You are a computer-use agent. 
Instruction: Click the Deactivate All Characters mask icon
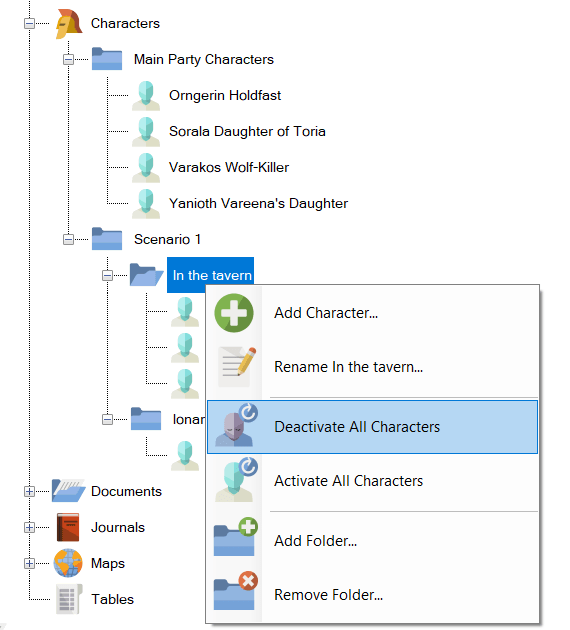[x=236, y=426]
